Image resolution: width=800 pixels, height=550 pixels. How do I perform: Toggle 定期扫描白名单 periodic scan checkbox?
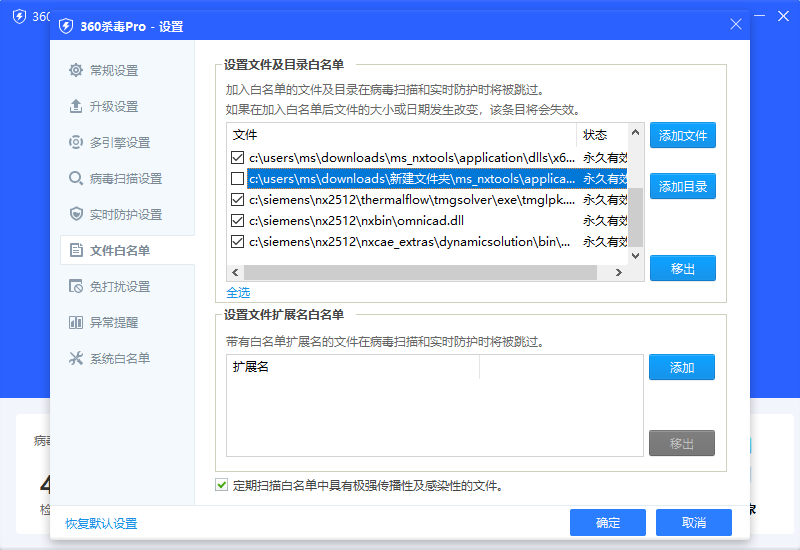[221, 485]
